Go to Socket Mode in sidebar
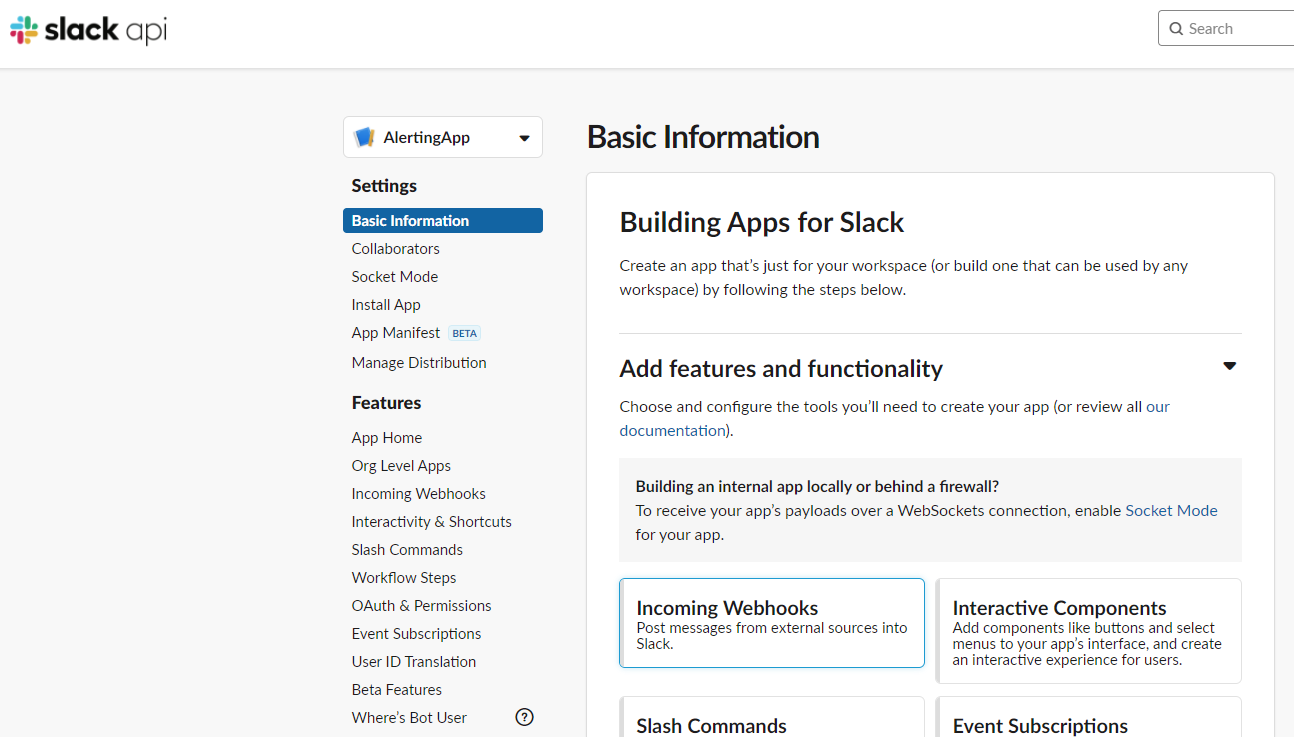Image resolution: width=1294 pixels, height=737 pixels. pos(394,277)
